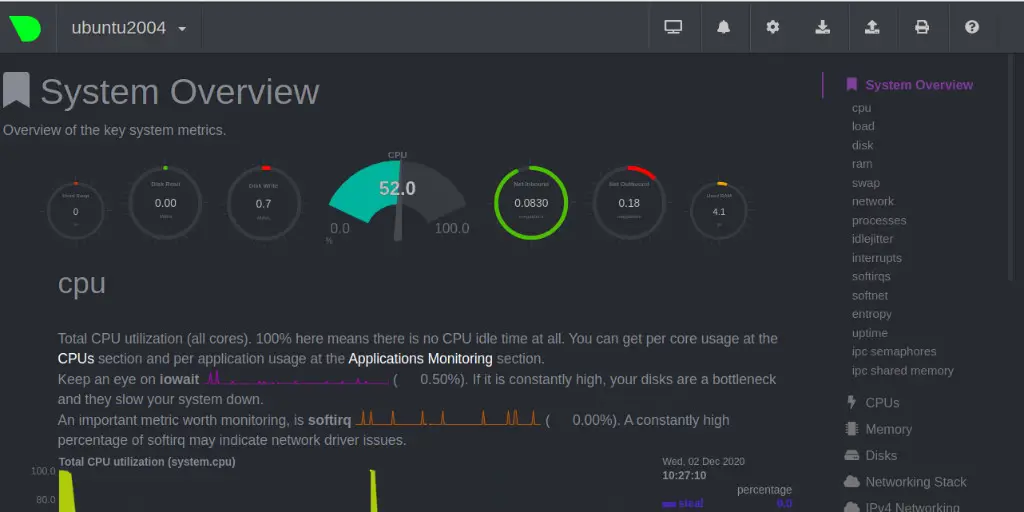Open the monitor icon in the toolbar
This screenshot has height=512, width=1024.
coord(673,27)
